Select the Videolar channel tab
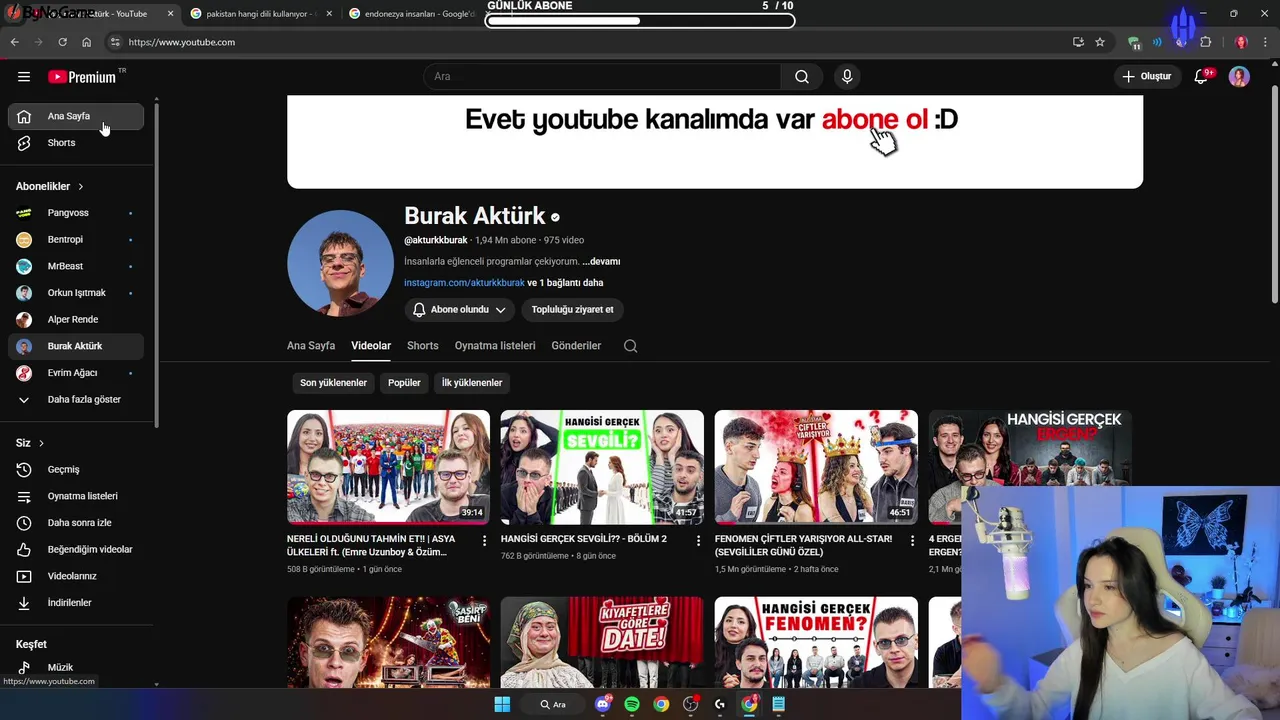This screenshot has width=1280, height=720. pyautogui.click(x=371, y=346)
